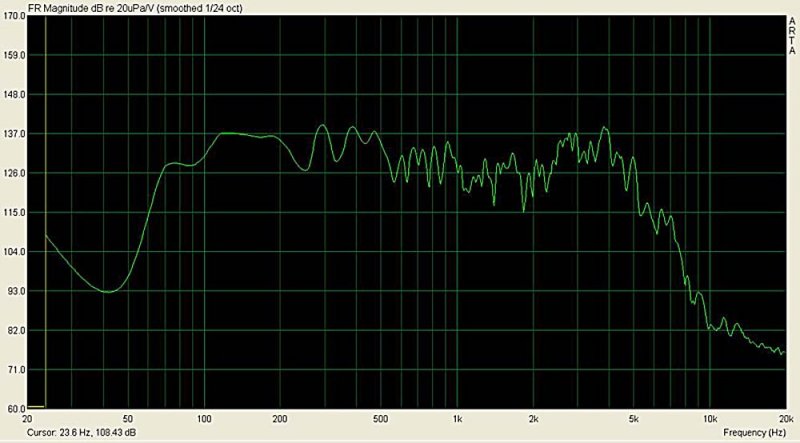800x443 pixels.
Task: Click the 1k frequency axis label
Action: (x=457, y=419)
